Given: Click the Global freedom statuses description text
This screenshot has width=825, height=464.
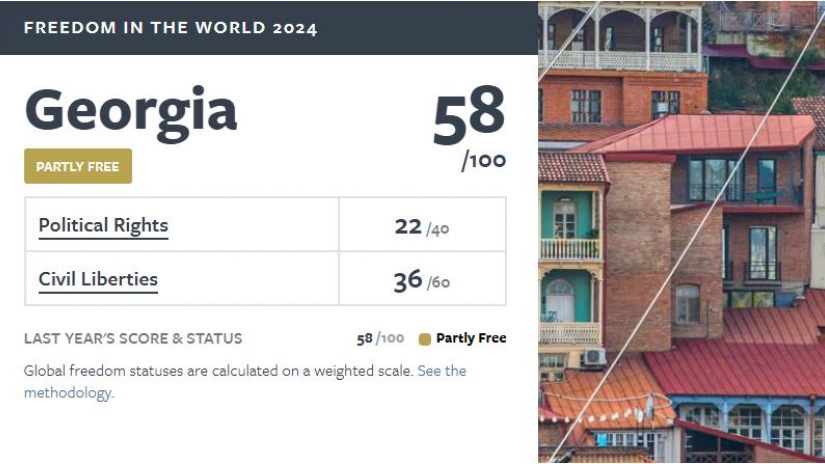Looking at the screenshot, I should (x=218, y=371).
